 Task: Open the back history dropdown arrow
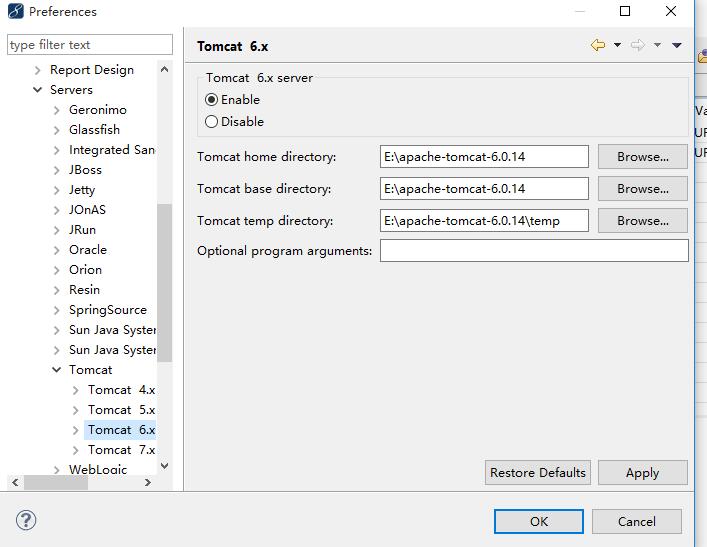[x=617, y=45]
